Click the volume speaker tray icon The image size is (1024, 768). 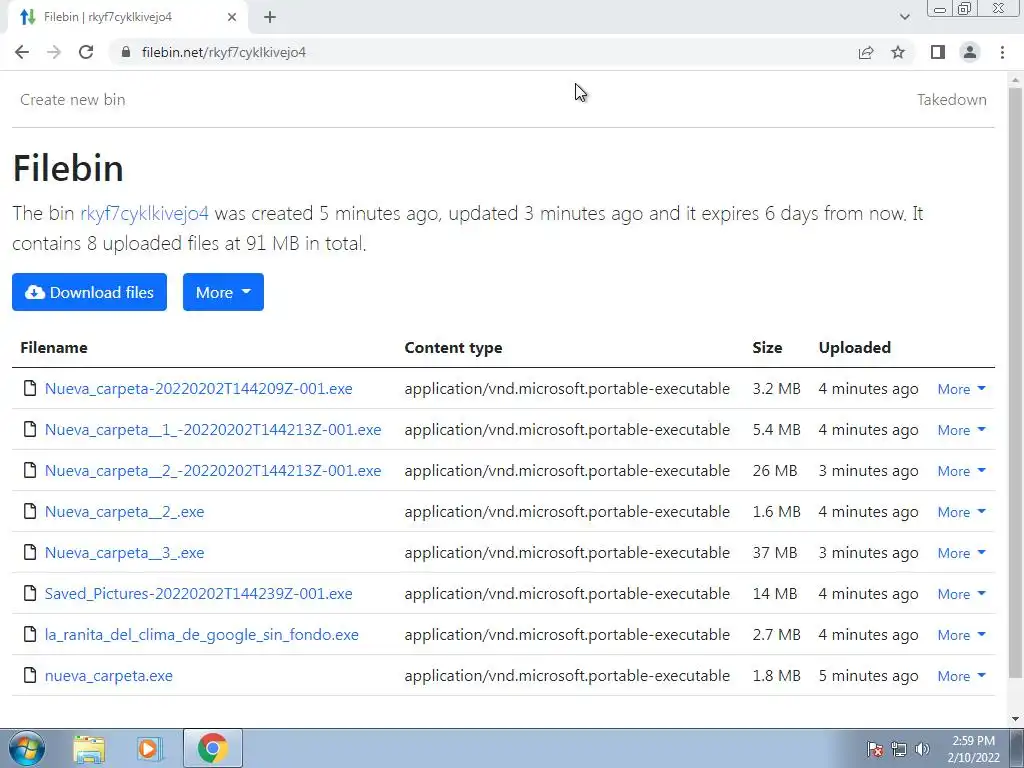pyautogui.click(x=922, y=749)
